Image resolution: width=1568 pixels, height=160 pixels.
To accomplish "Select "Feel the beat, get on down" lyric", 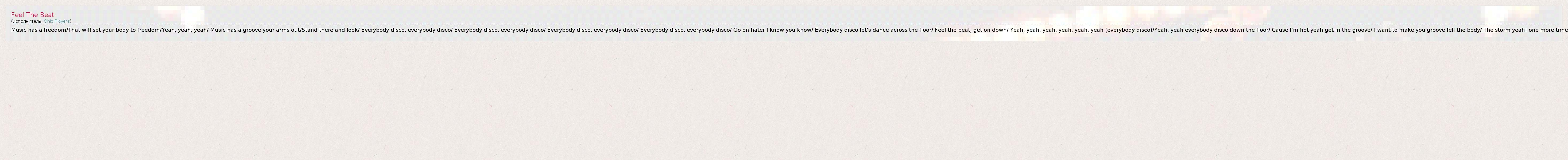I will coord(971,30).
